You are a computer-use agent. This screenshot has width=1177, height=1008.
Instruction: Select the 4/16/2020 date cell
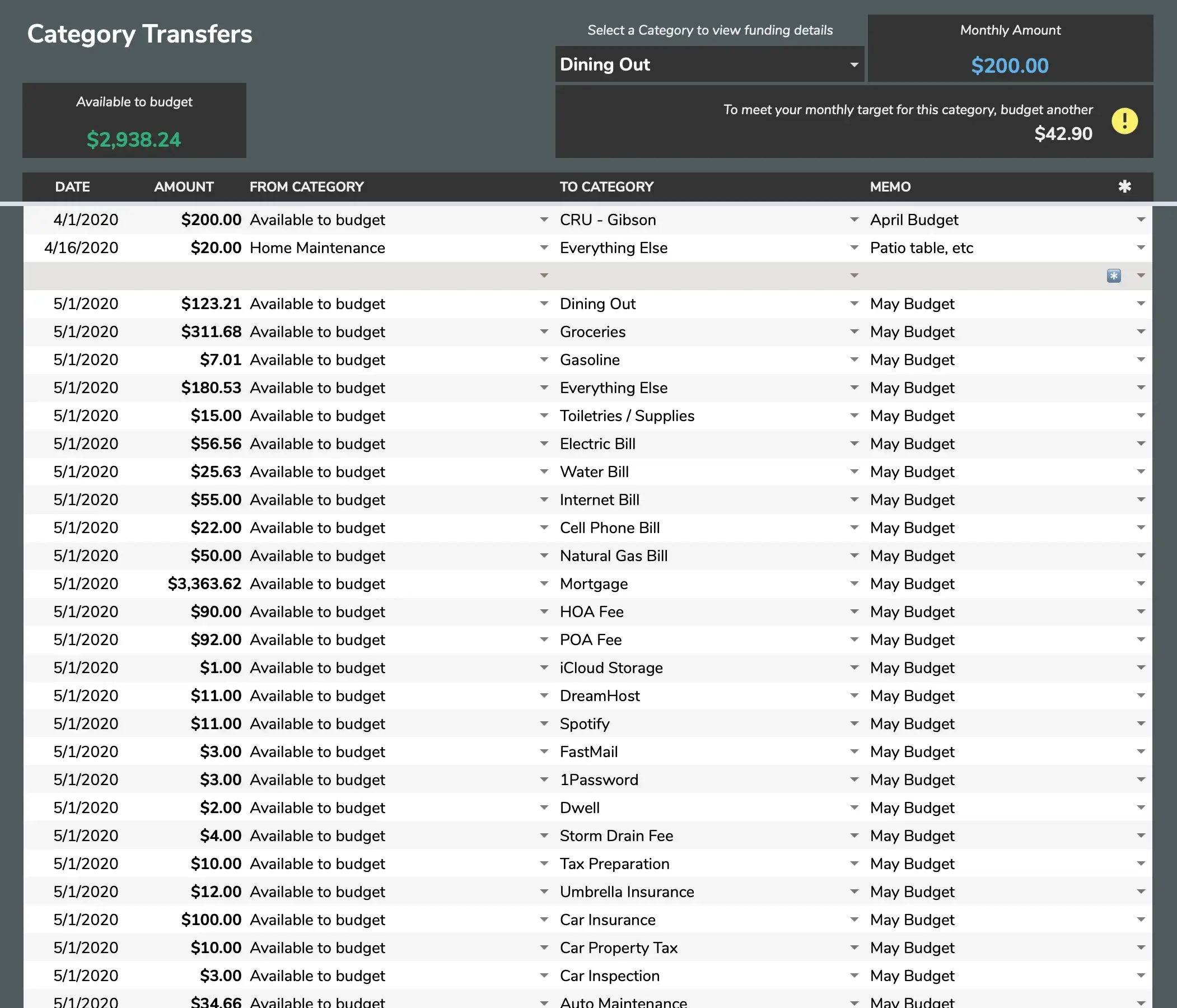(72, 248)
